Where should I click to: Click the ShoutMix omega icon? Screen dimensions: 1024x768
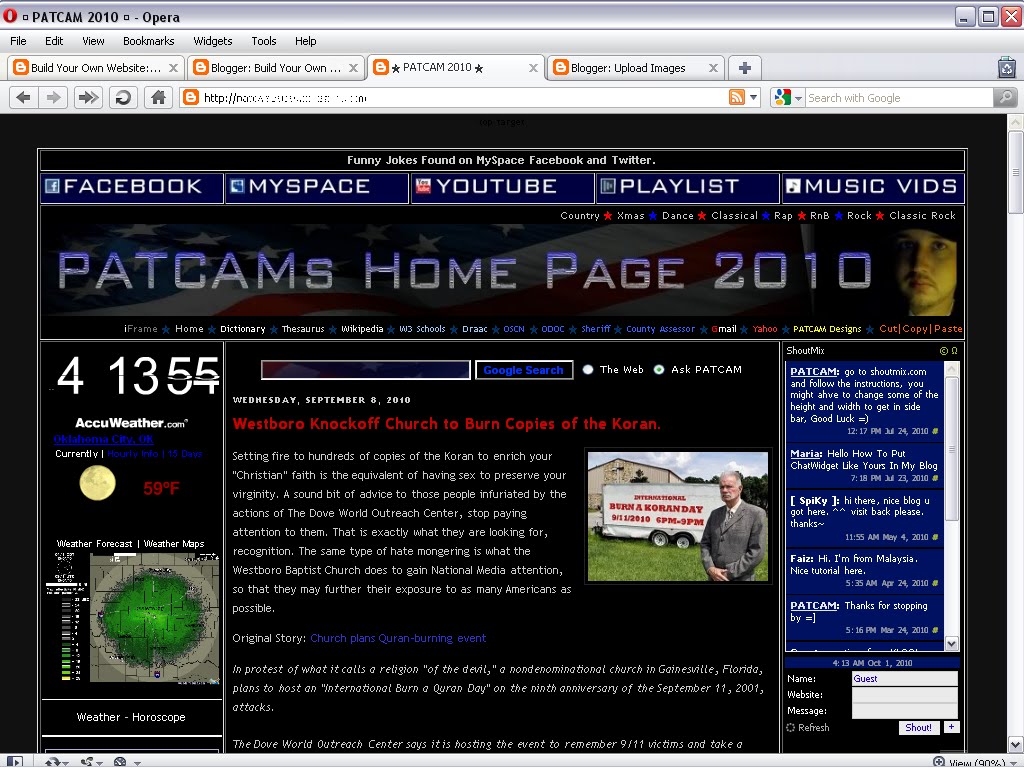coord(954,351)
